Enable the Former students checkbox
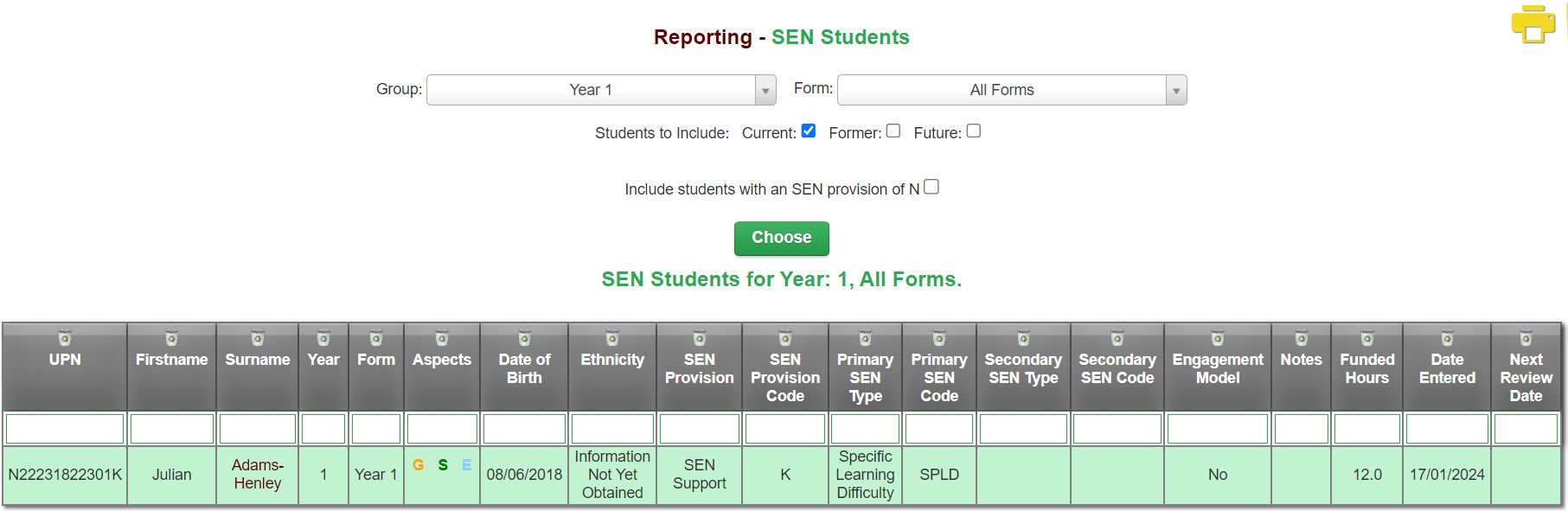The height and width of the screenshot is (511, 1568). click(893, 131)
